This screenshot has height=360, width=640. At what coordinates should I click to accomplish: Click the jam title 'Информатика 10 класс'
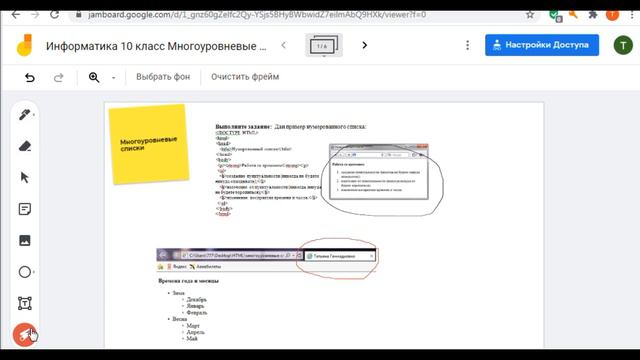click(x=156, y=46)
